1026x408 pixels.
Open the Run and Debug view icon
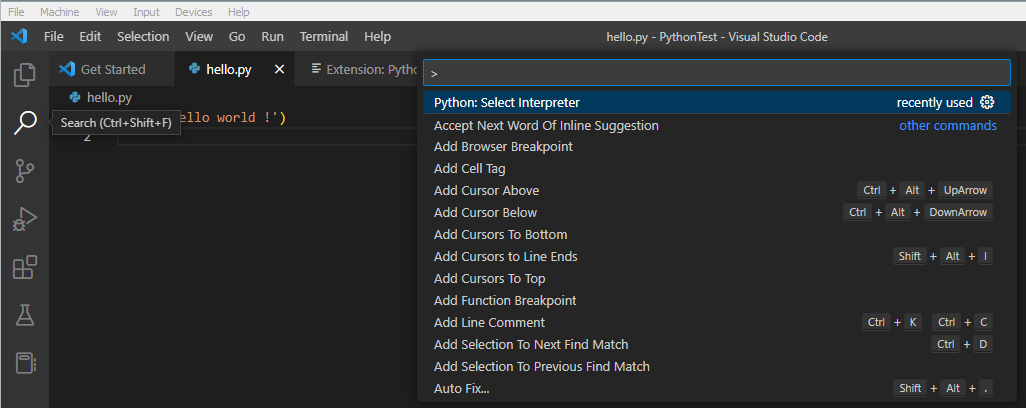point(25,219)
